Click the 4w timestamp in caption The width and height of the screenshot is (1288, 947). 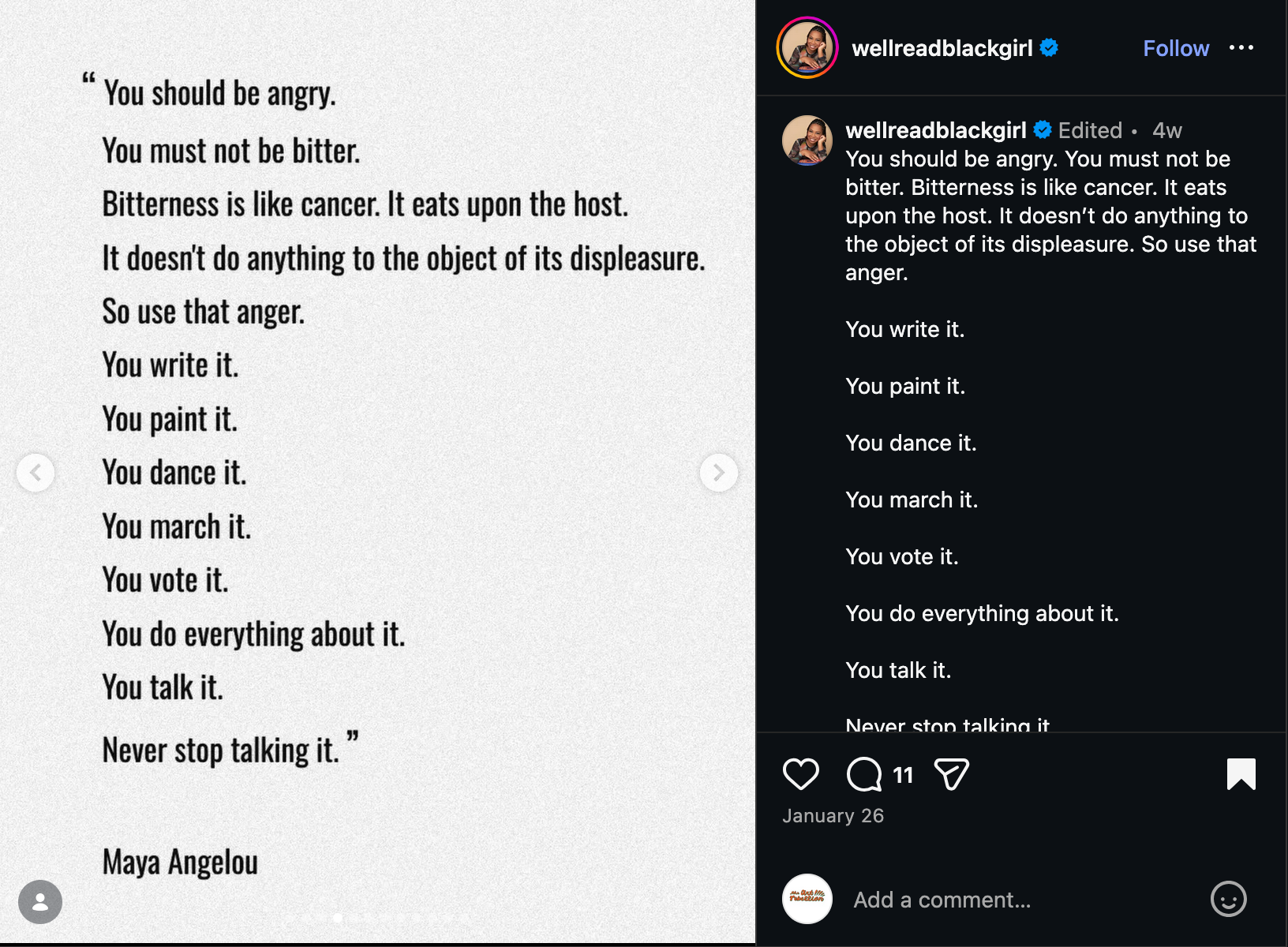tap(1166, 130)
